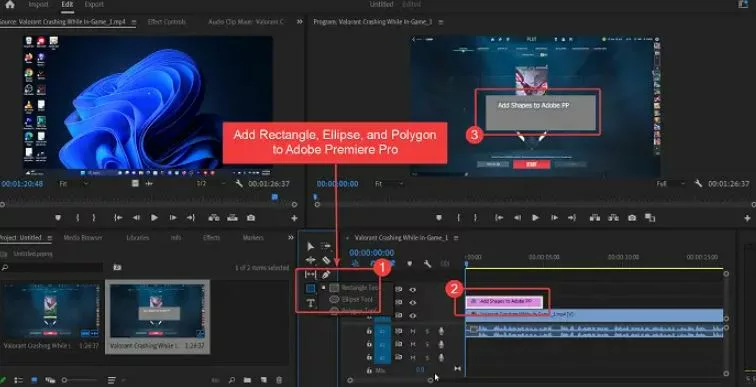Open the Markers tab

[x=253, y=238]
